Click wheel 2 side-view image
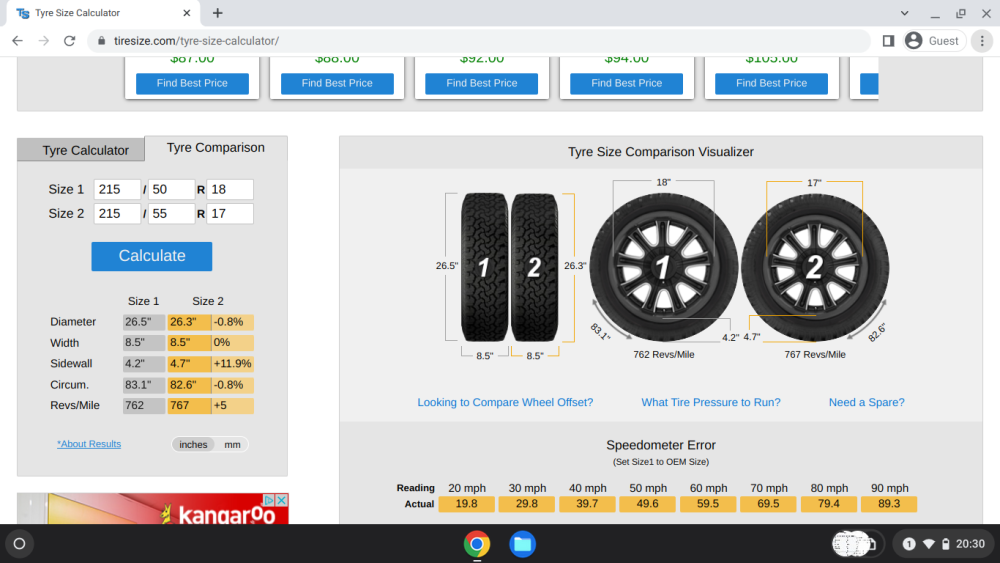 [814, 267]
